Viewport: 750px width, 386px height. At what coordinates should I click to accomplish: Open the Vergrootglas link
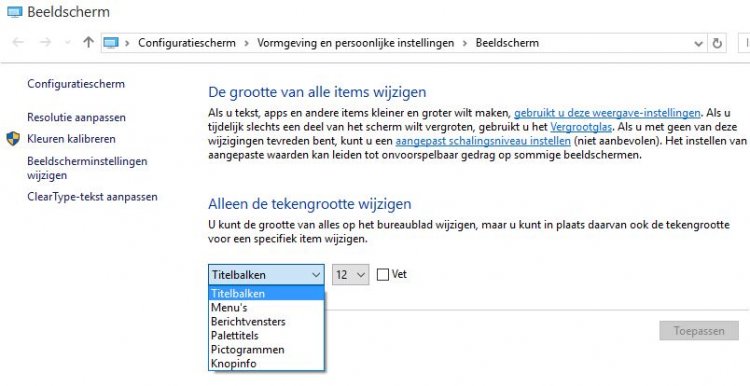(x=581, y=127)
